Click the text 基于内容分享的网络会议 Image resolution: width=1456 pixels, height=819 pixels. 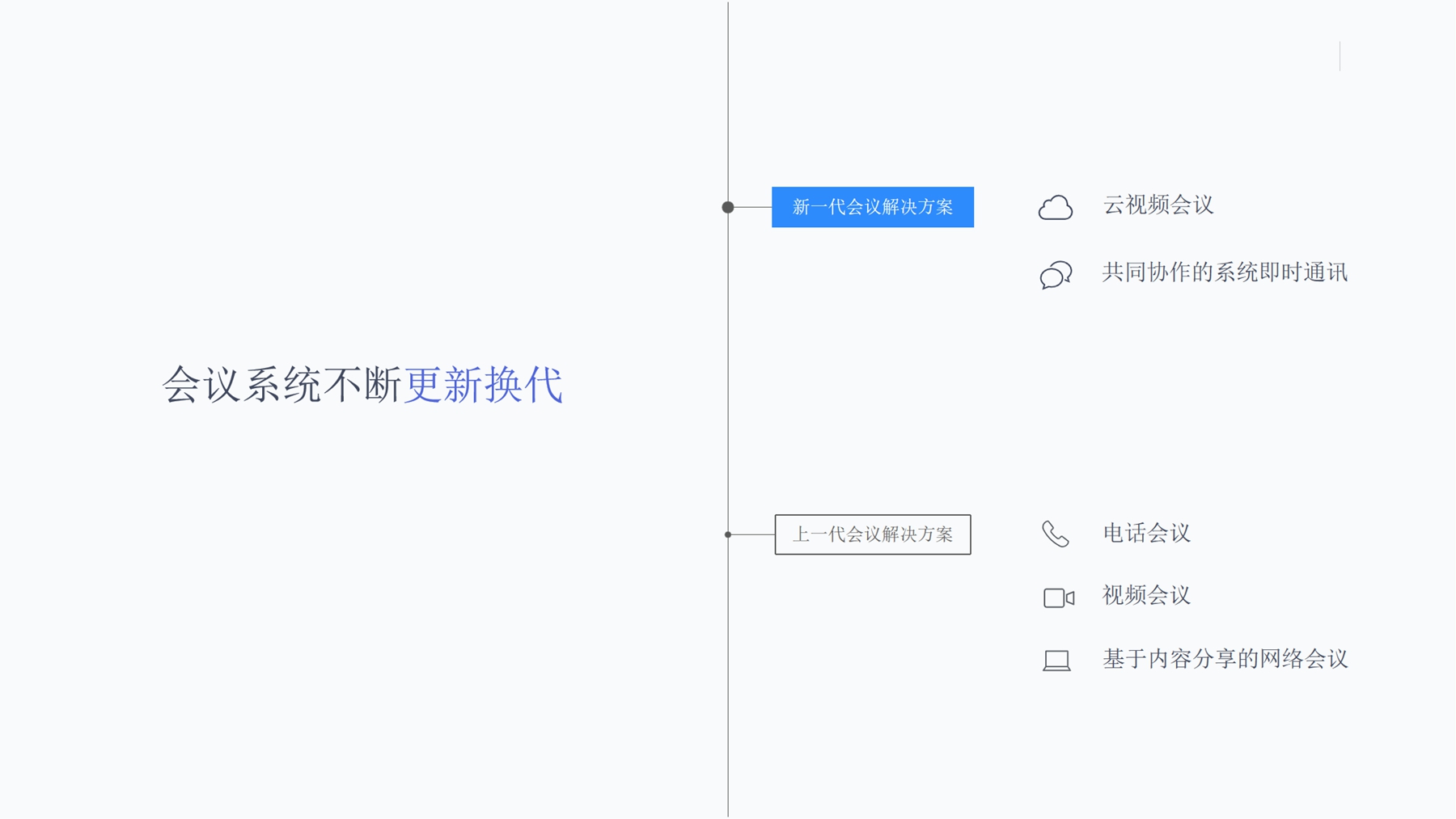[x=1225, y=659]
